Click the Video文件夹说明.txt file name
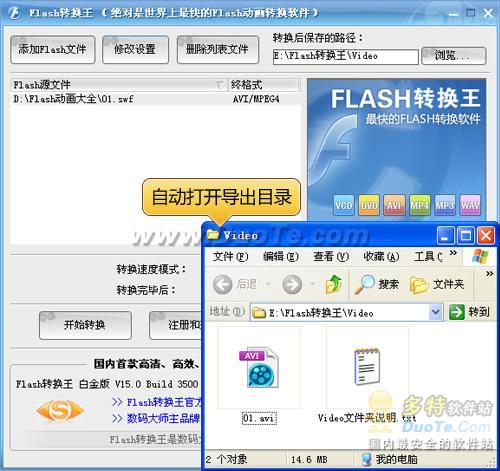Viewport: 500px width, 471px height. click(367, 418)
